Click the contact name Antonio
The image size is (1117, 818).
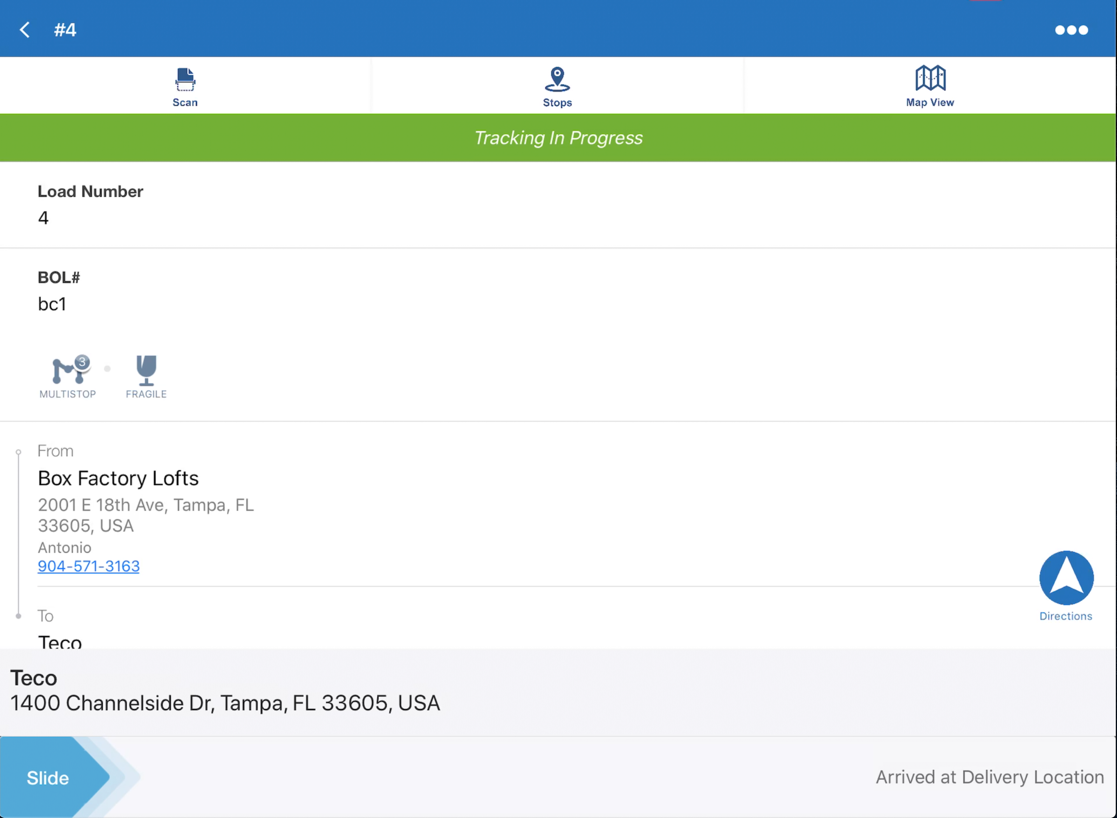click(x=64, y=547)
